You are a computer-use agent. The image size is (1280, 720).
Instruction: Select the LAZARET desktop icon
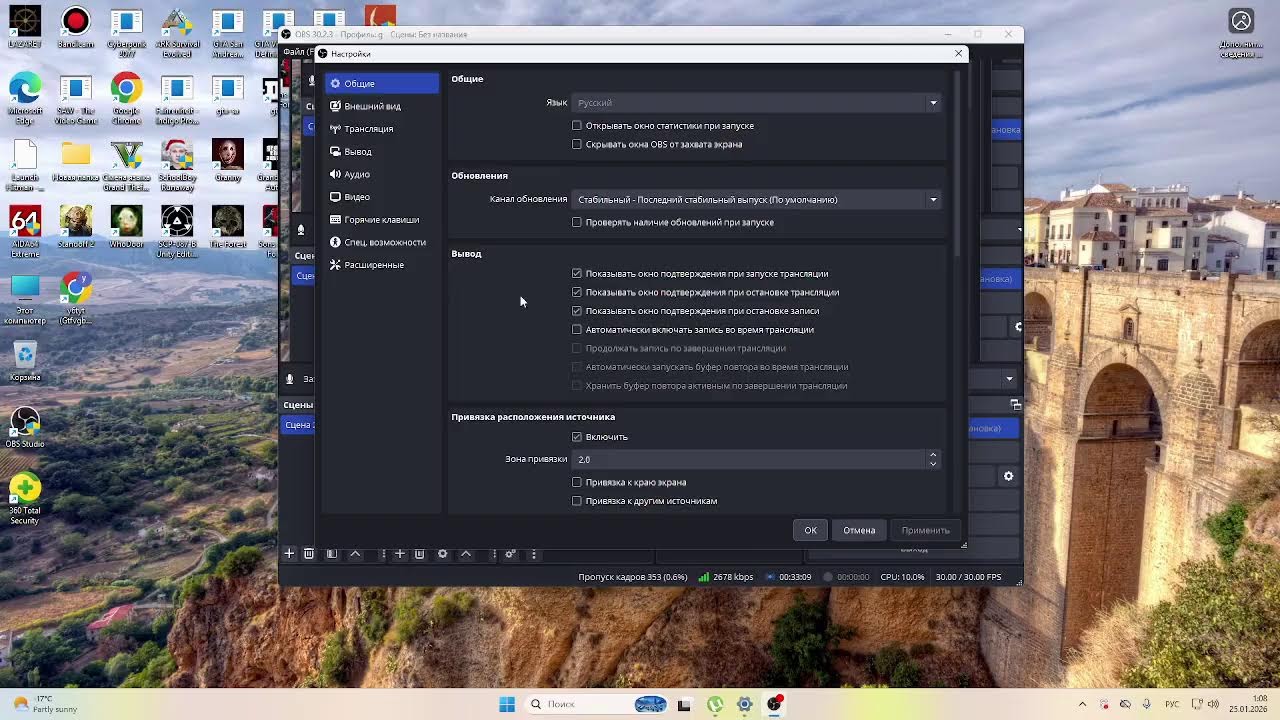point(25,29)
